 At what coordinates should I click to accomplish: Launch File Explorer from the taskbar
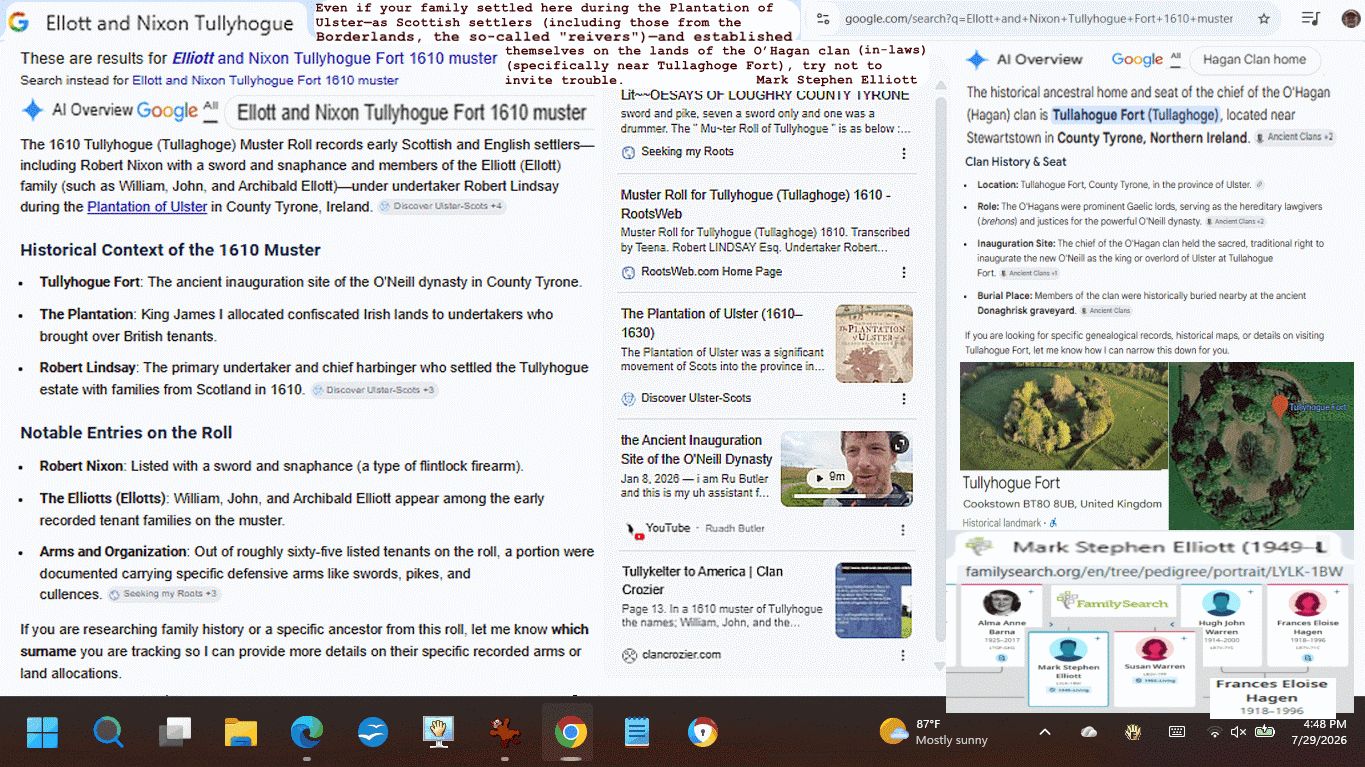tap(241, 733)
